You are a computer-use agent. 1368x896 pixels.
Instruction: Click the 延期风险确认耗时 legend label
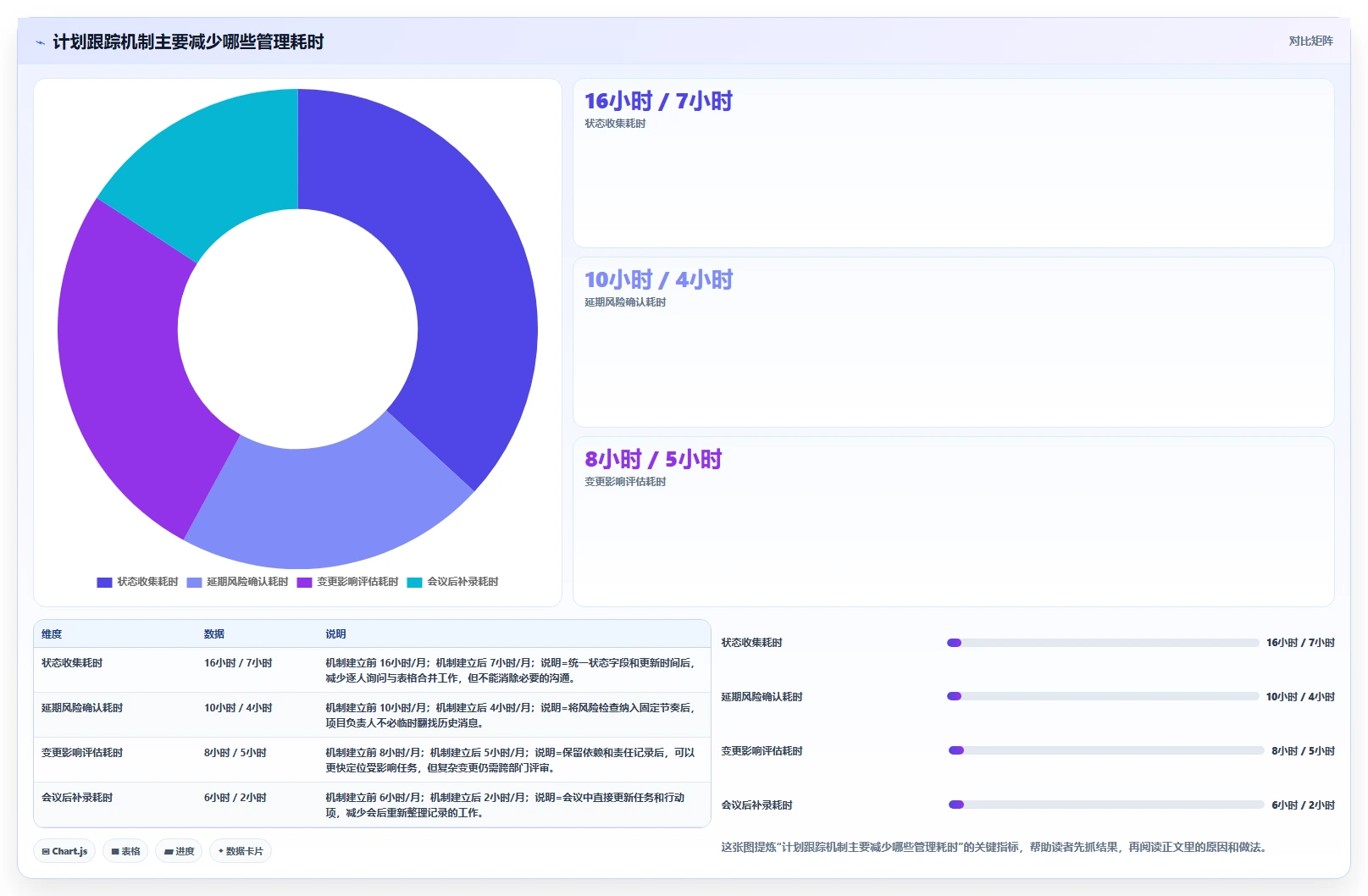coord(247,582)
